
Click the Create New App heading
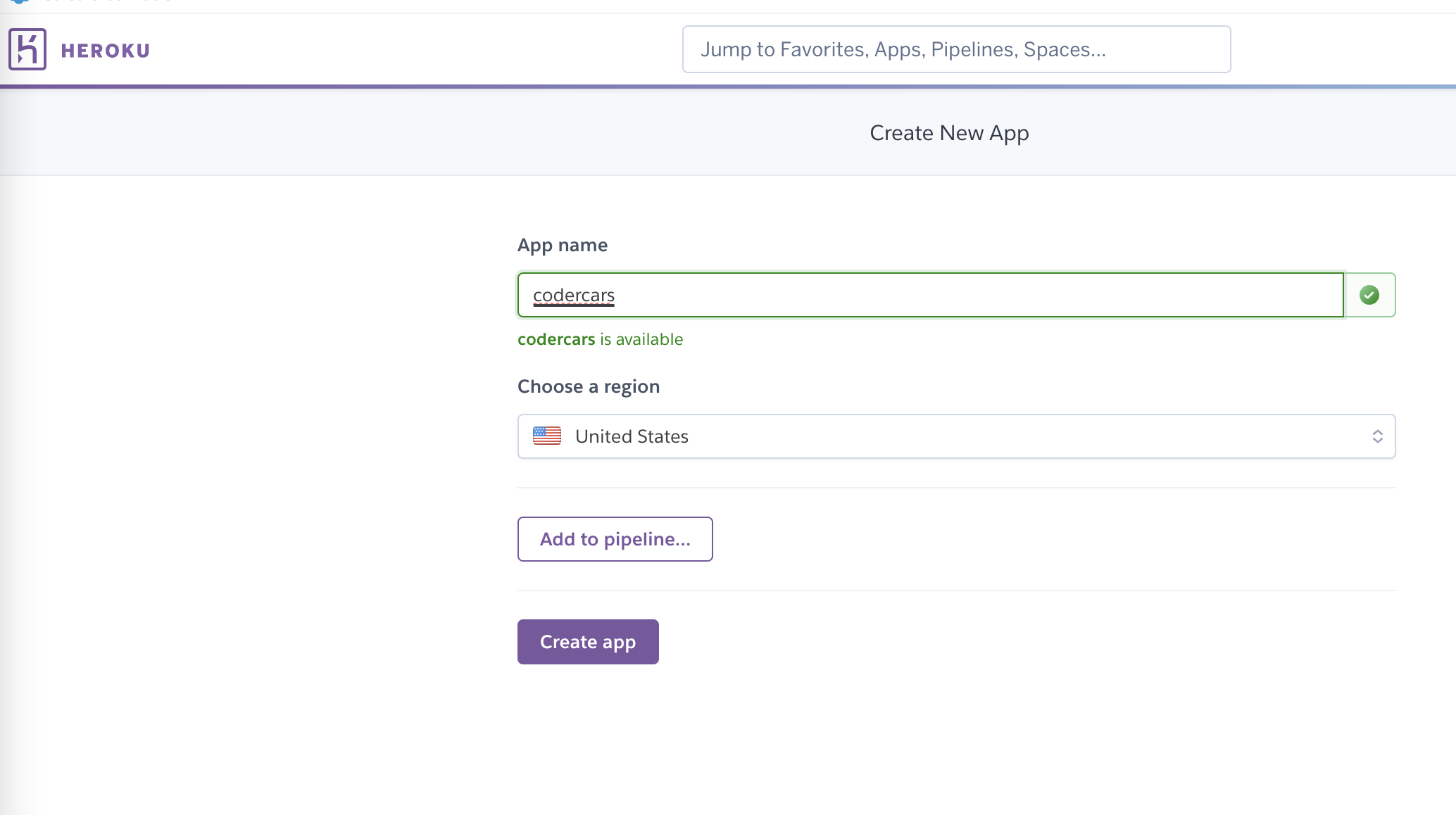pyautogui.click(x=949, y=133)
